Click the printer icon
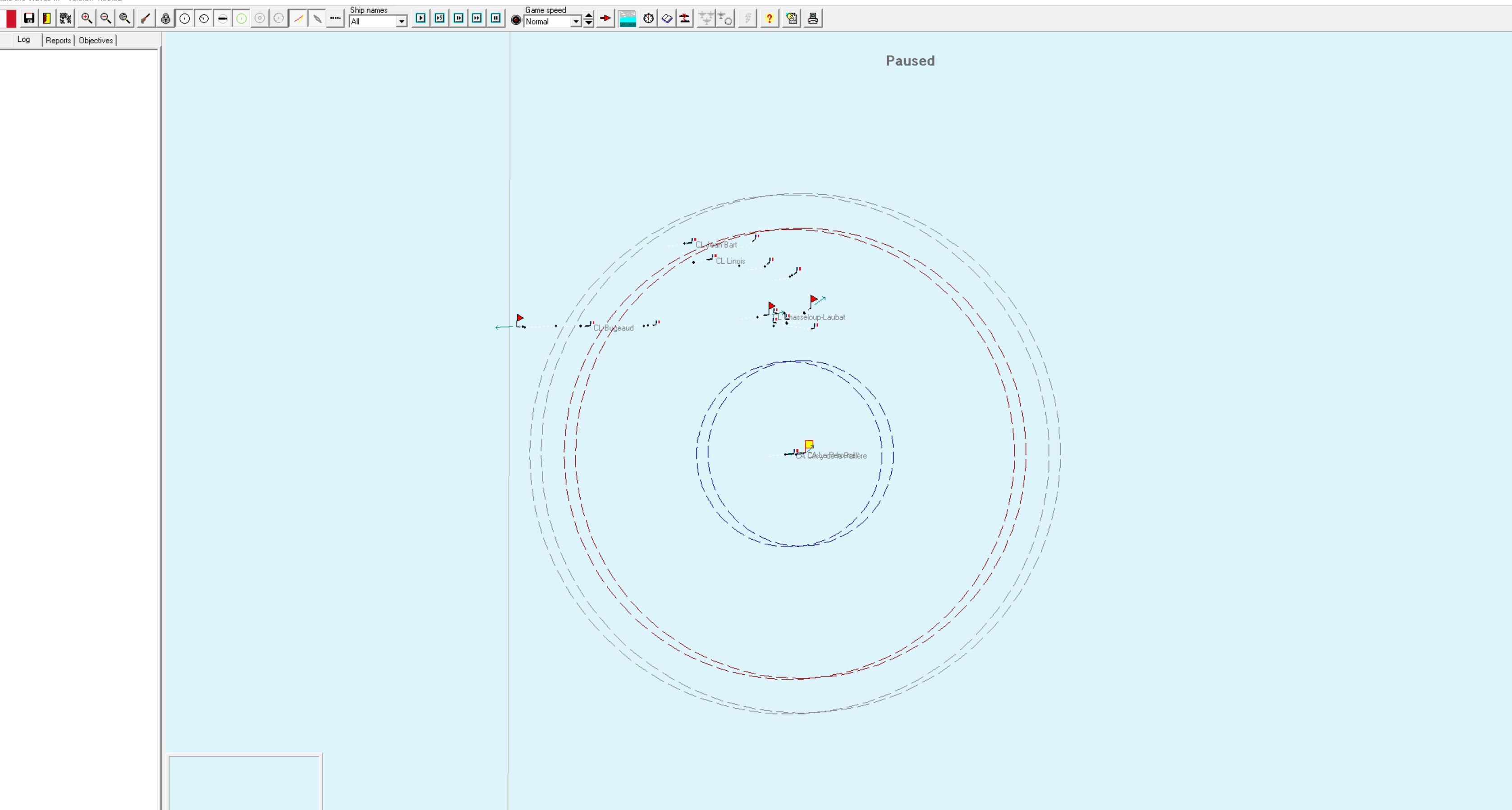 tap(813, 19)
